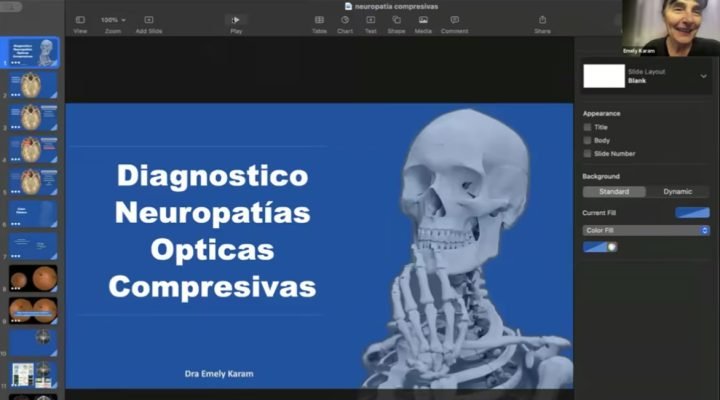The width and height of the screenshot is (720, 400).
Task: Enable the Title checkbox
Action: pos(588,127)
